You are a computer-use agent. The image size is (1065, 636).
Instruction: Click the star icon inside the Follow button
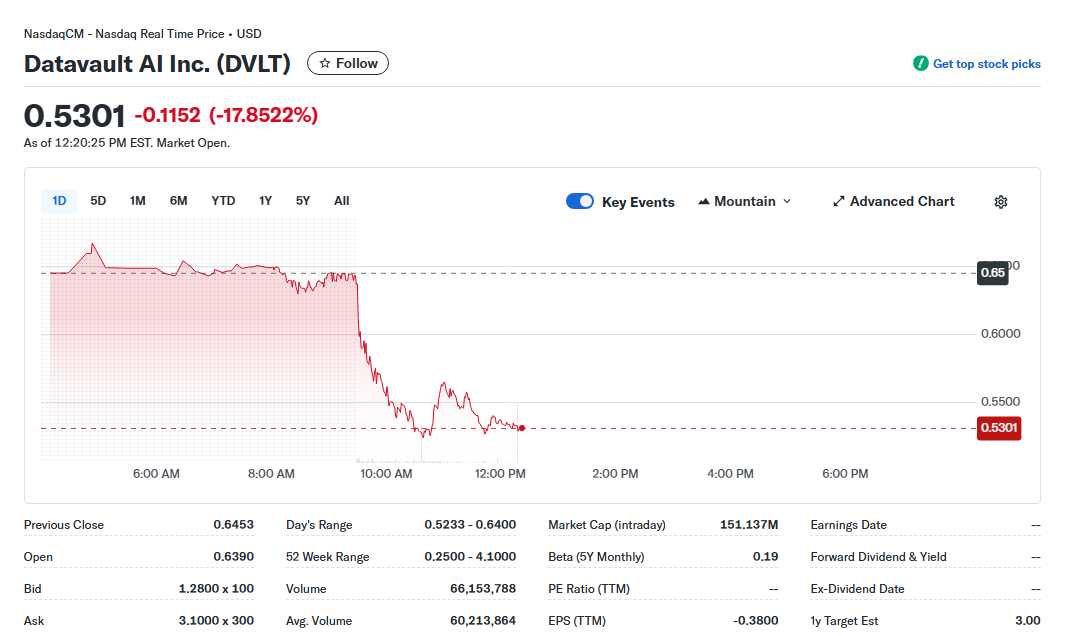324,62
